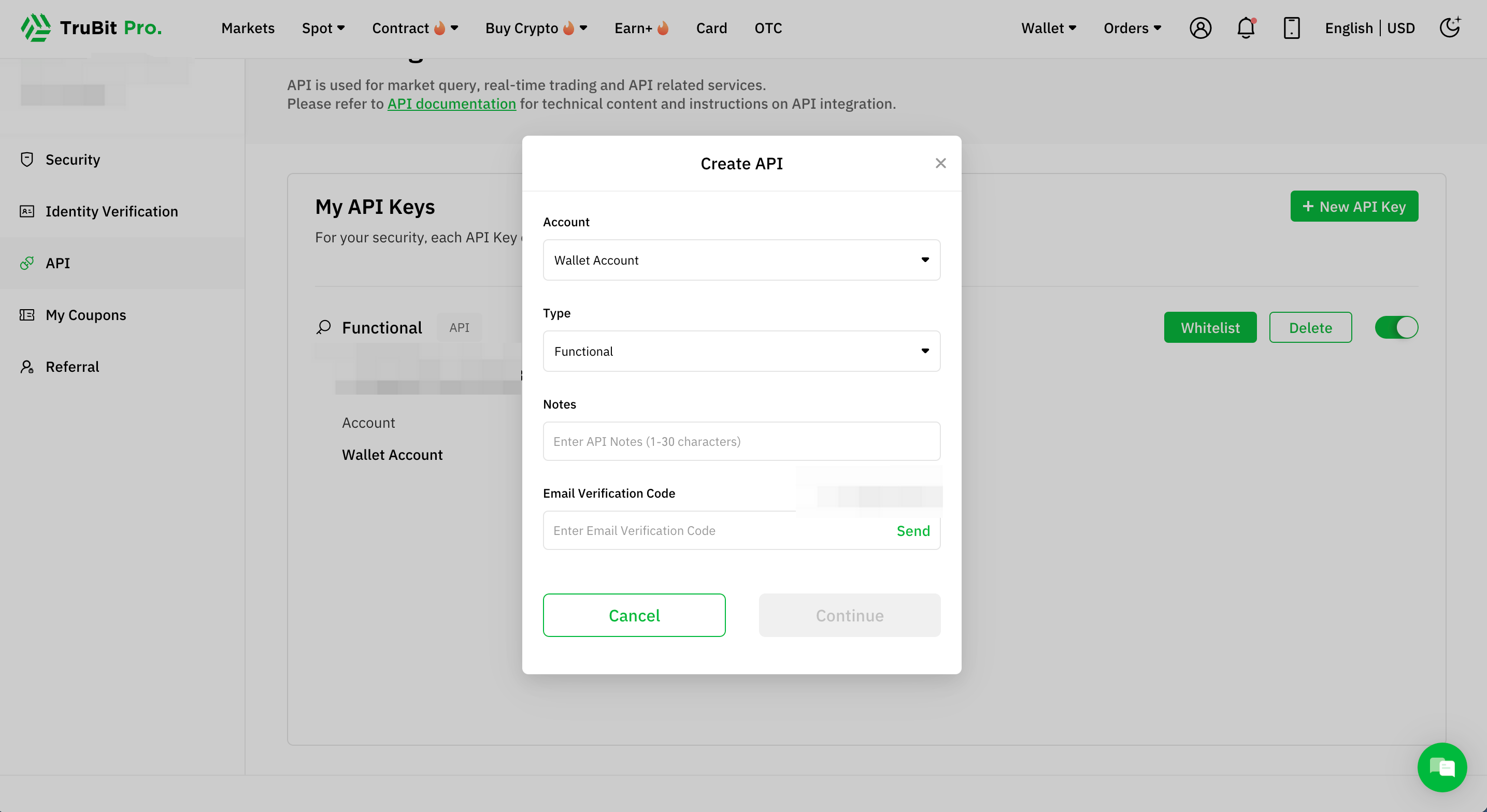Switch to dark mode moon icon

pos(1450,27)
